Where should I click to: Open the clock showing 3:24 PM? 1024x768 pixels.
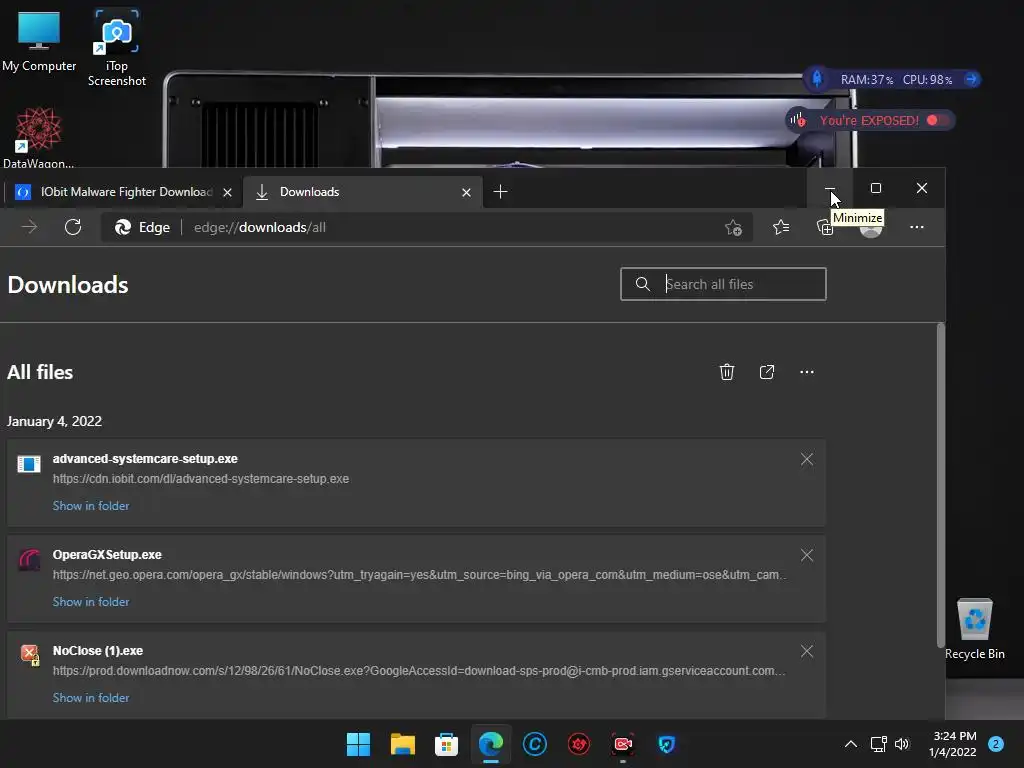(x=952, y=744)
